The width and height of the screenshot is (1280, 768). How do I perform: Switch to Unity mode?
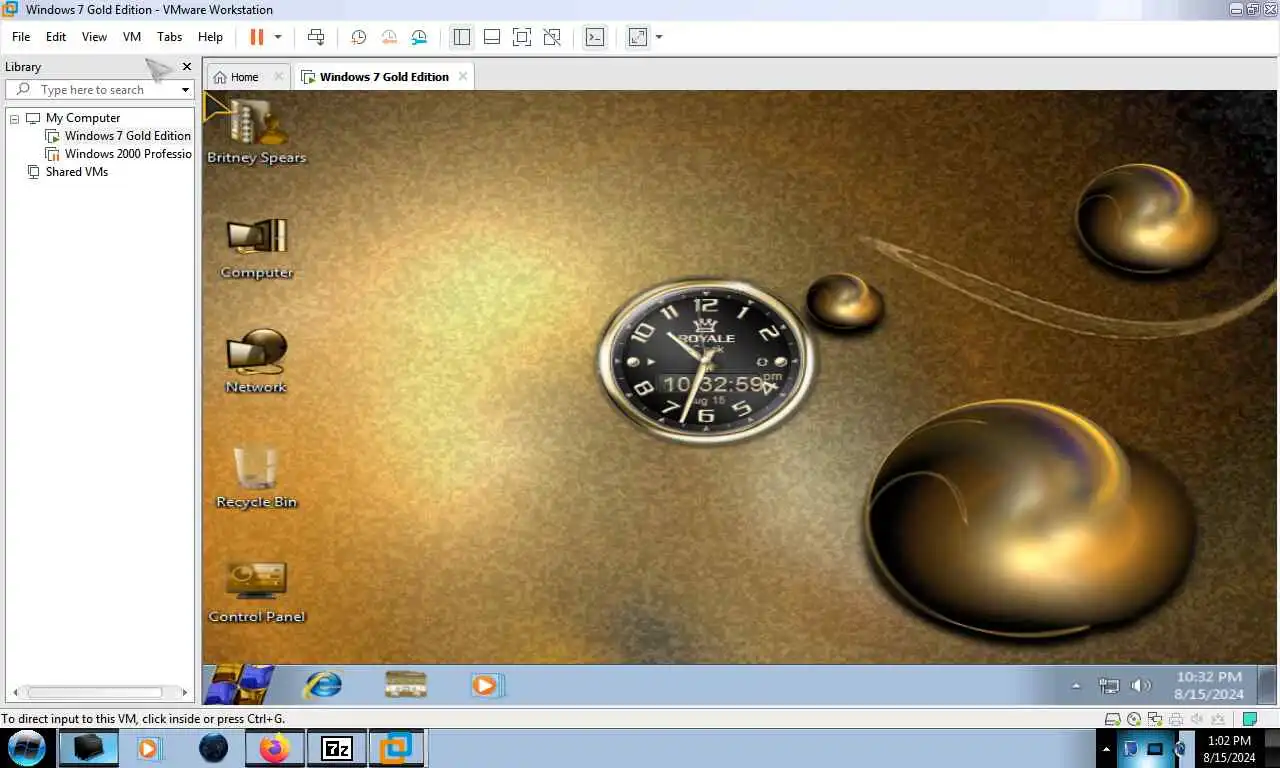point(552,37)
